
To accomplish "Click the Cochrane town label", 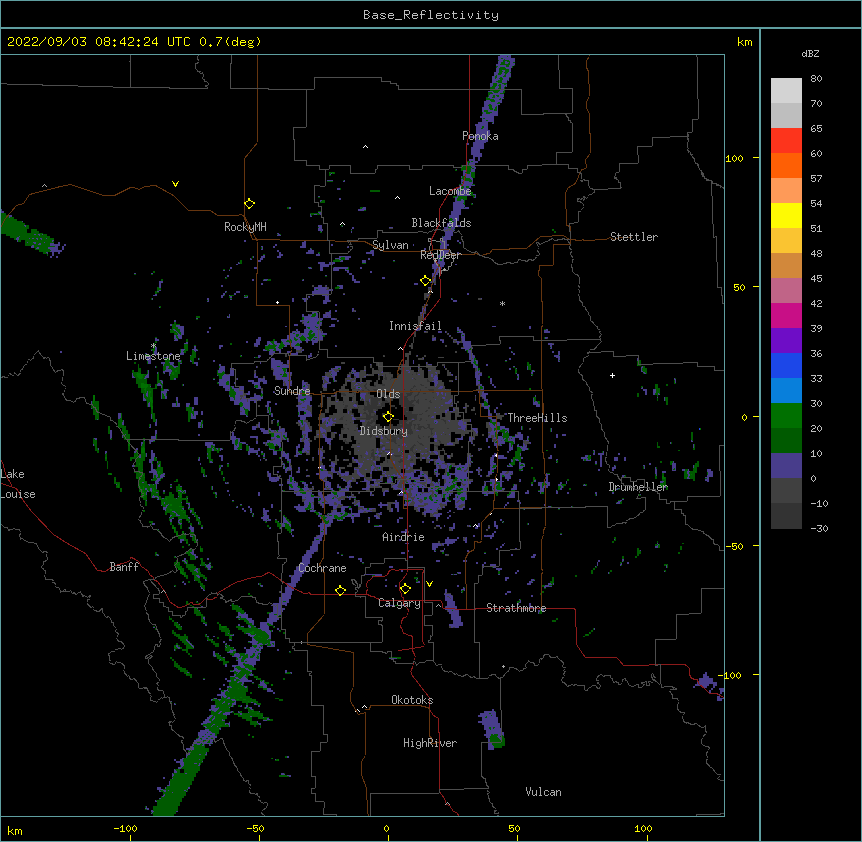I will pyautogui.click(x=322, y=568).
